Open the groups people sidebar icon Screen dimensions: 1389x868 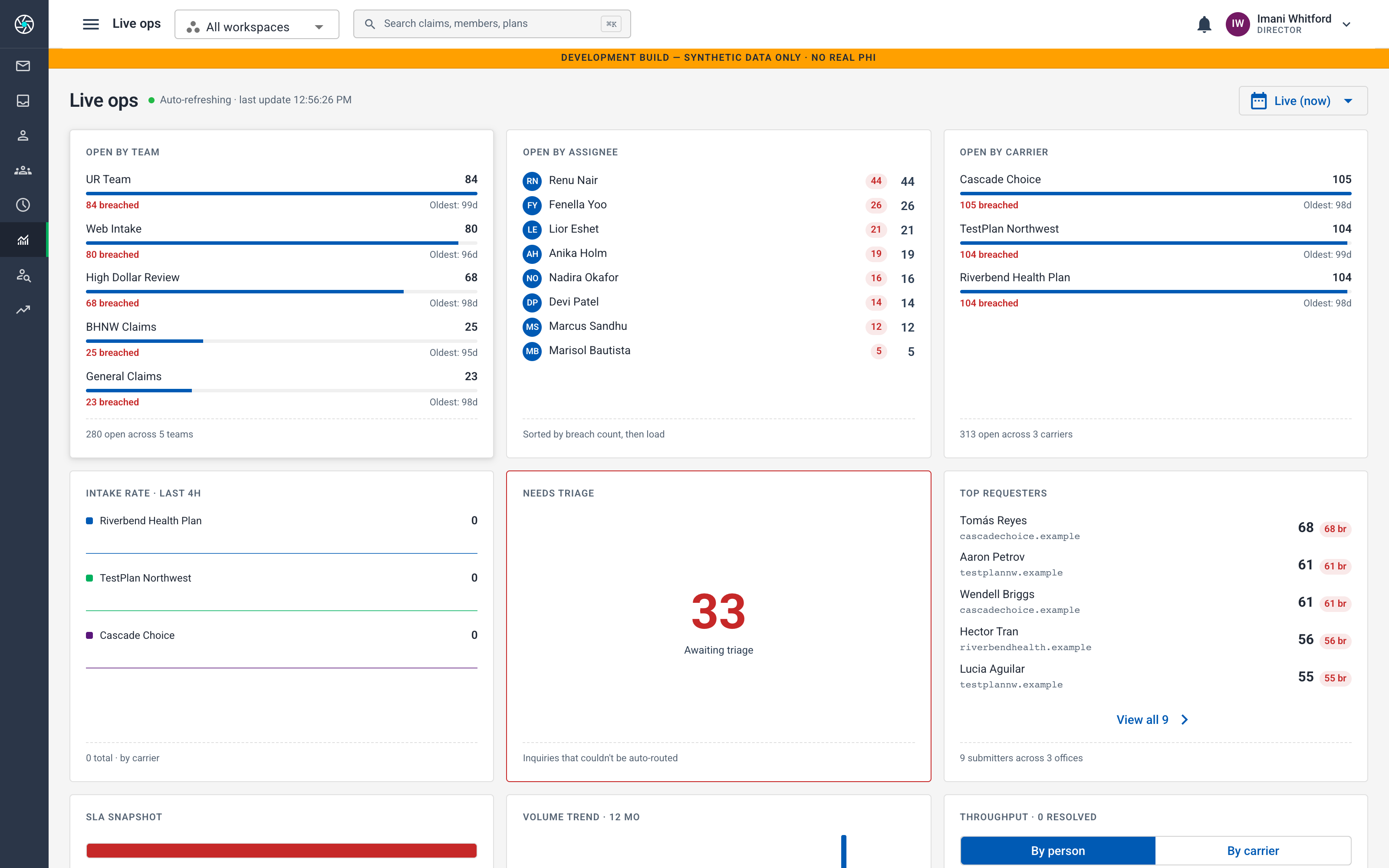[23, 171]
